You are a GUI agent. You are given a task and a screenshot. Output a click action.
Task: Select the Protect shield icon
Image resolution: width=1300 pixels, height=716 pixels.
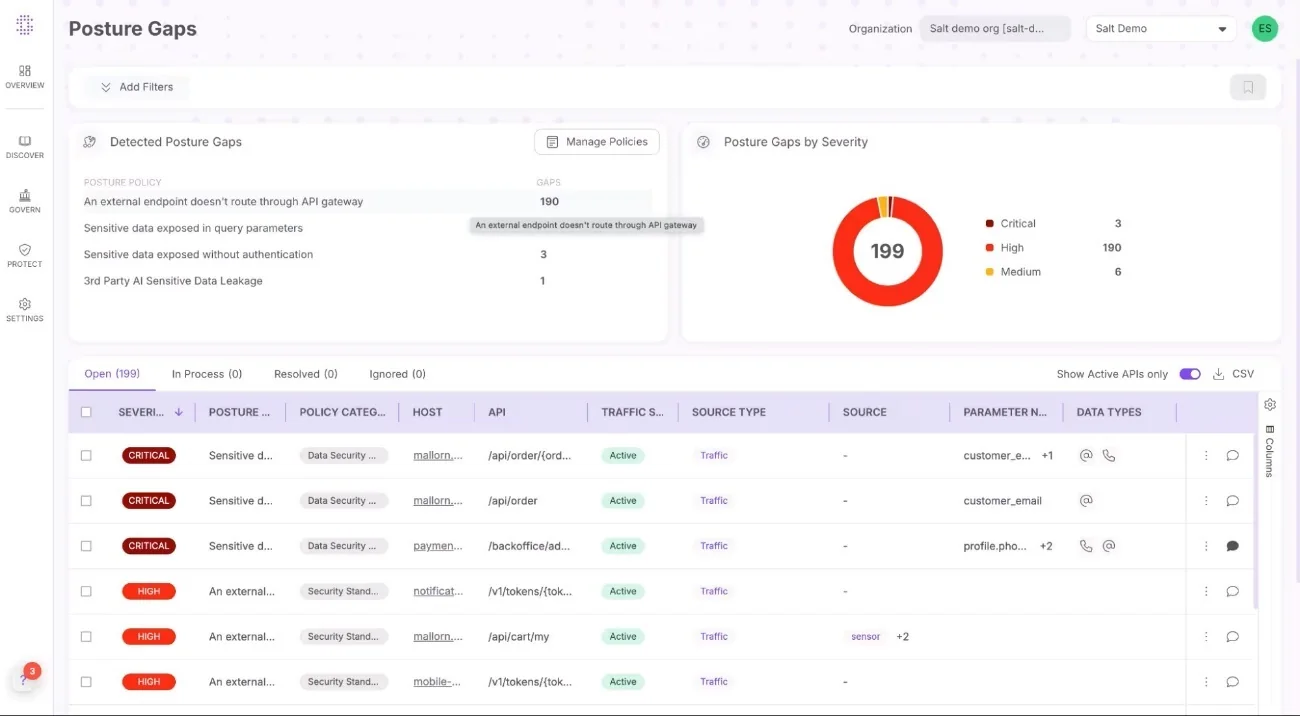25,255
